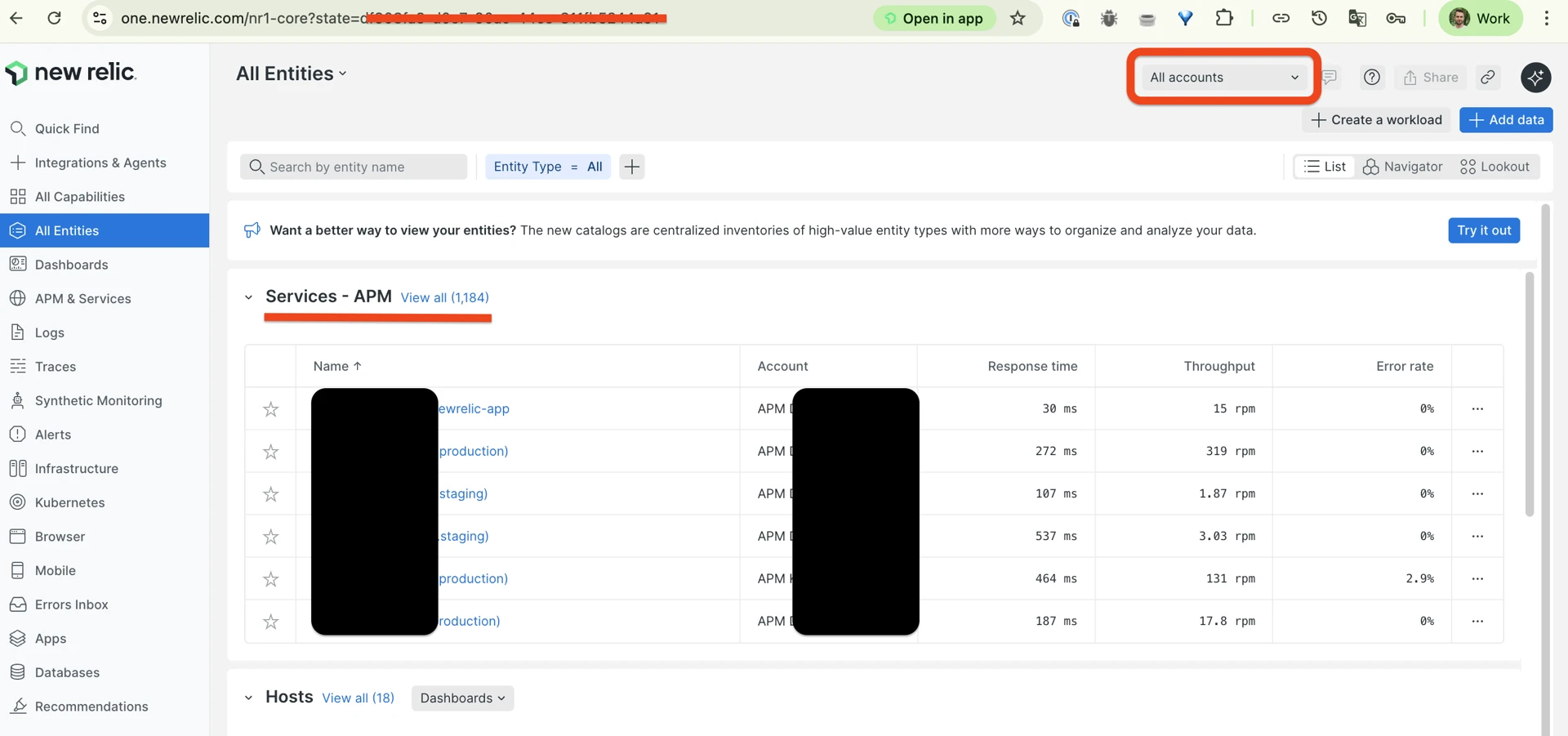Open APM & Services from the sidebar
Viewport: 1568px width, 736px height.
[83, 298]
